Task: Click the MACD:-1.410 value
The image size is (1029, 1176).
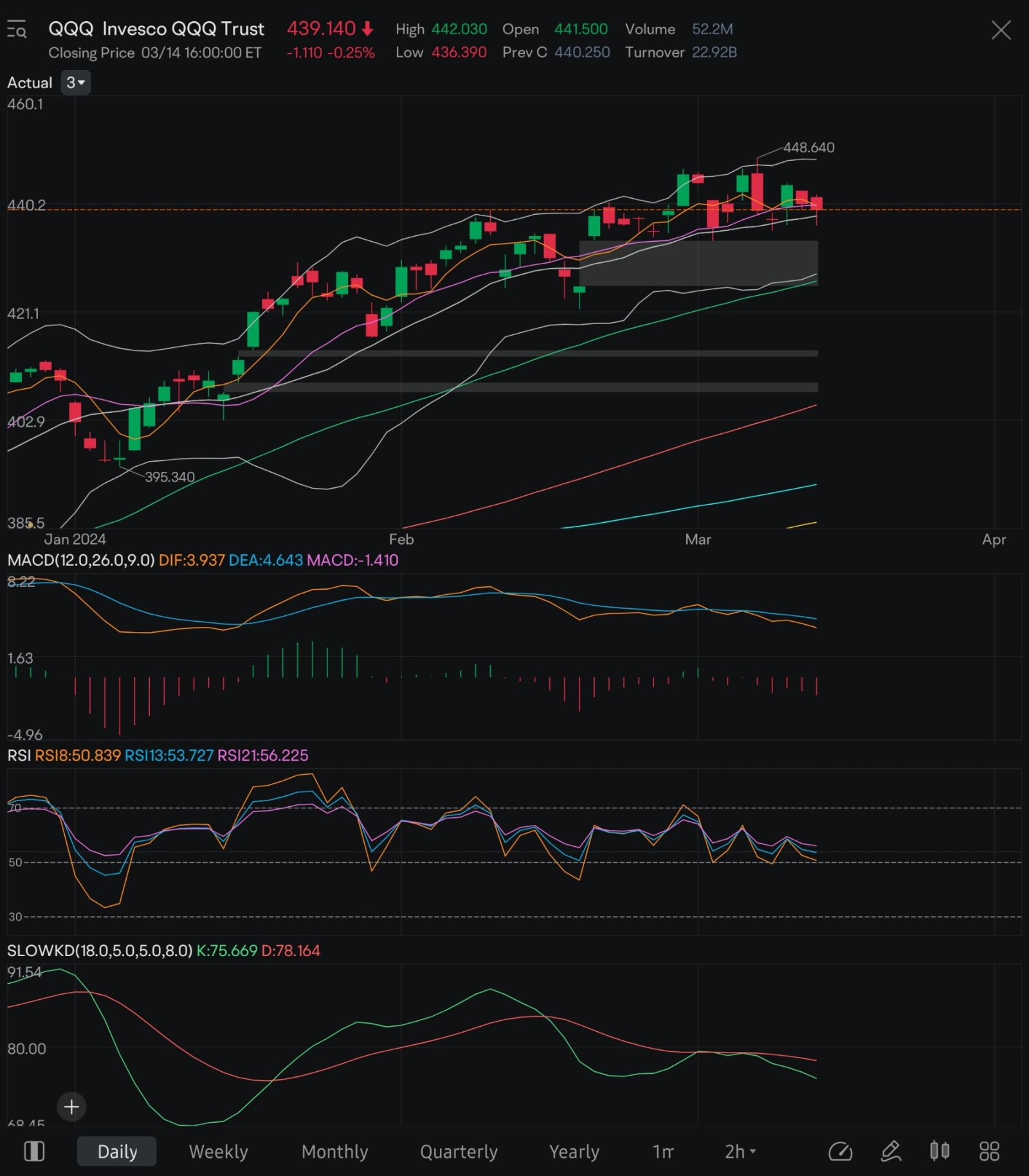Action: click(x=352, y=560)
